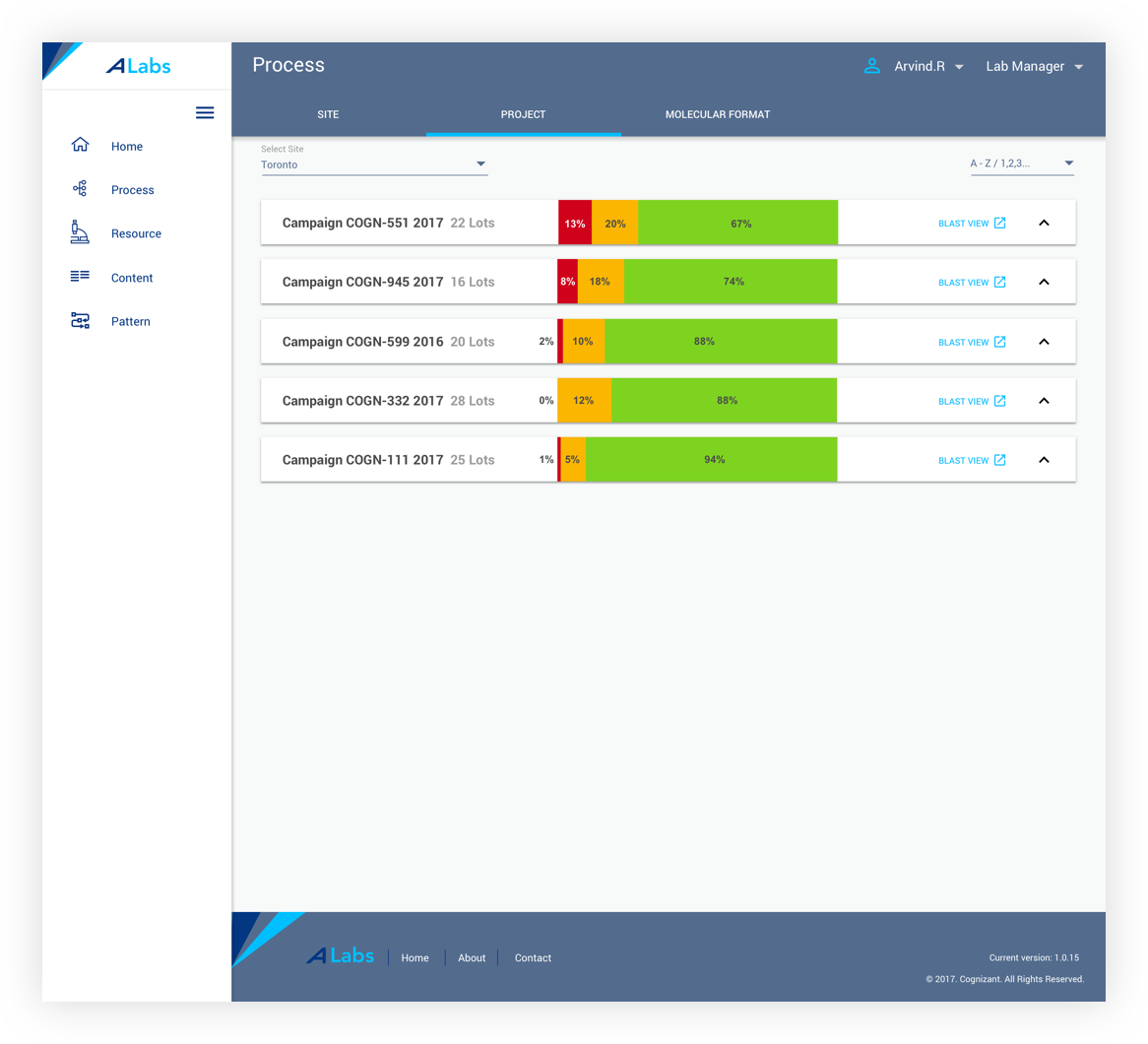
Task: Click the red 13% bar segment
Action: pos(575,223)
